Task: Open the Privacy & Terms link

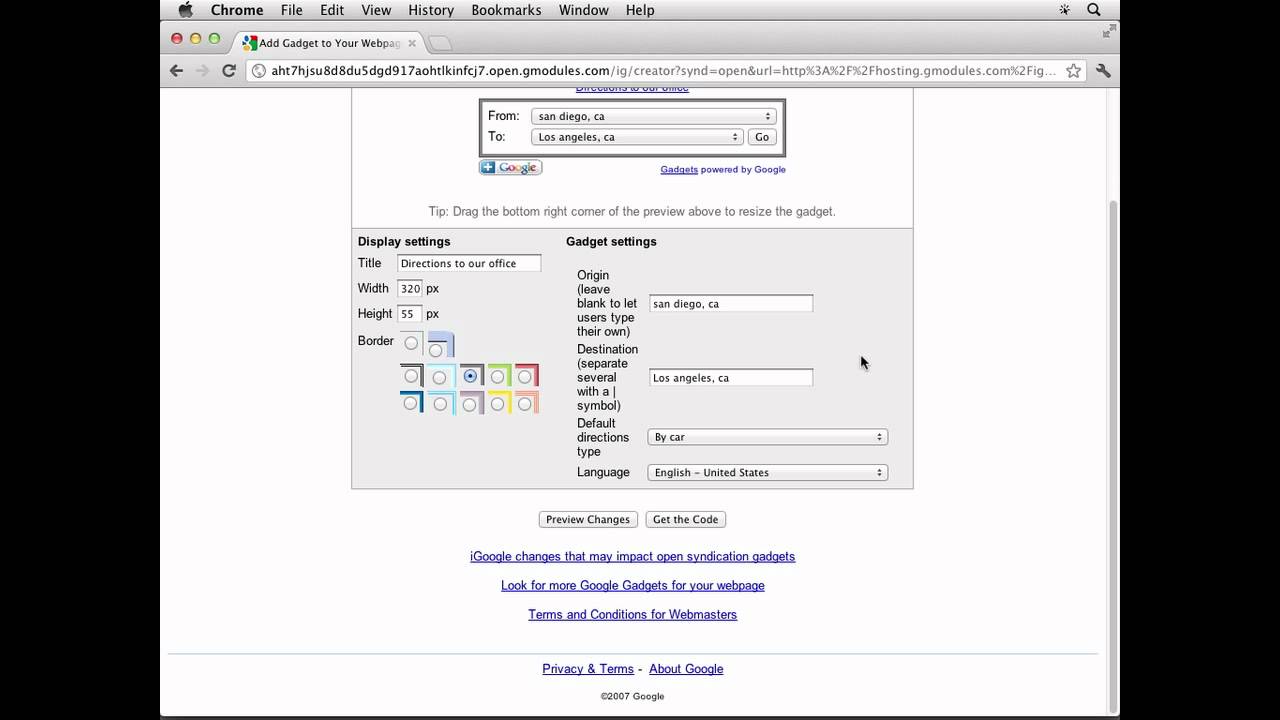Action: pos(588,669)
